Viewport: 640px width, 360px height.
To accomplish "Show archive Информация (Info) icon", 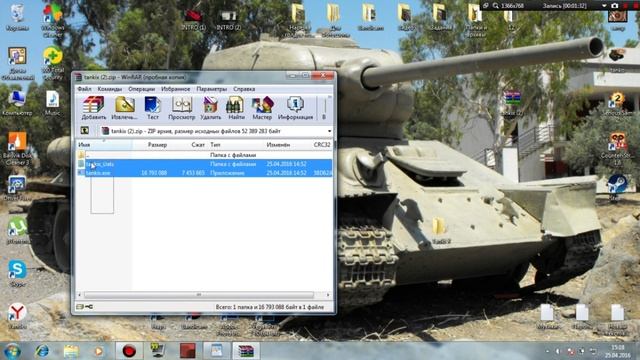I will tap(295, 108).
